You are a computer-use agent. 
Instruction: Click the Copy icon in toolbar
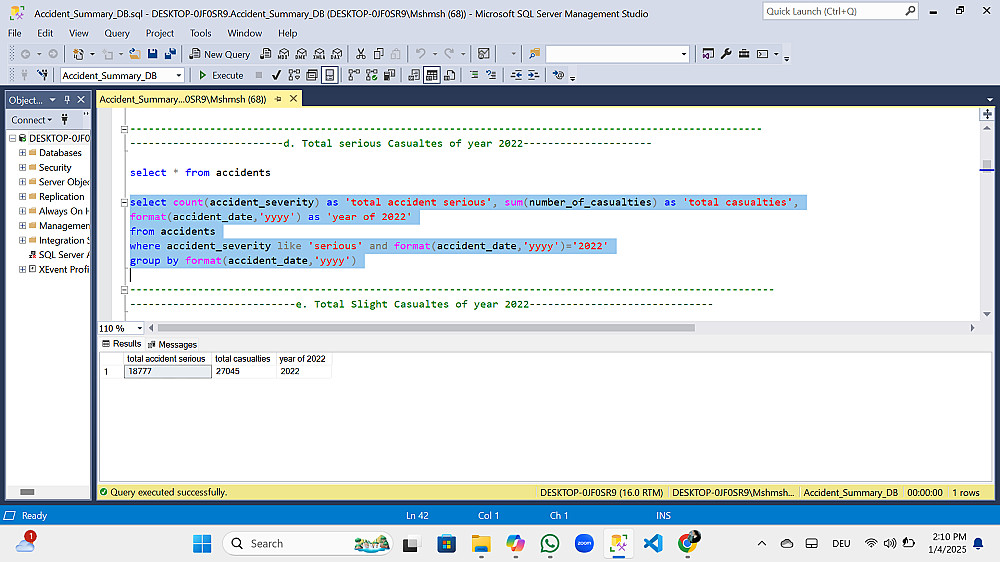click(x=378, y=54)
